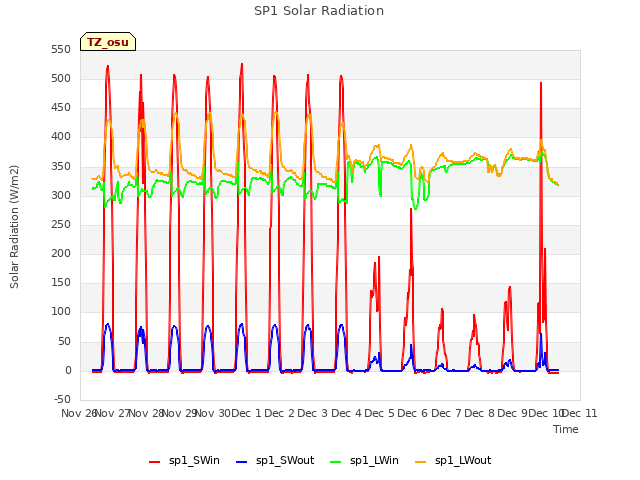Click the 400 y-axis tick label
Image resolution: width=640 pixels, height=480 pixels.
coord(61,137)
